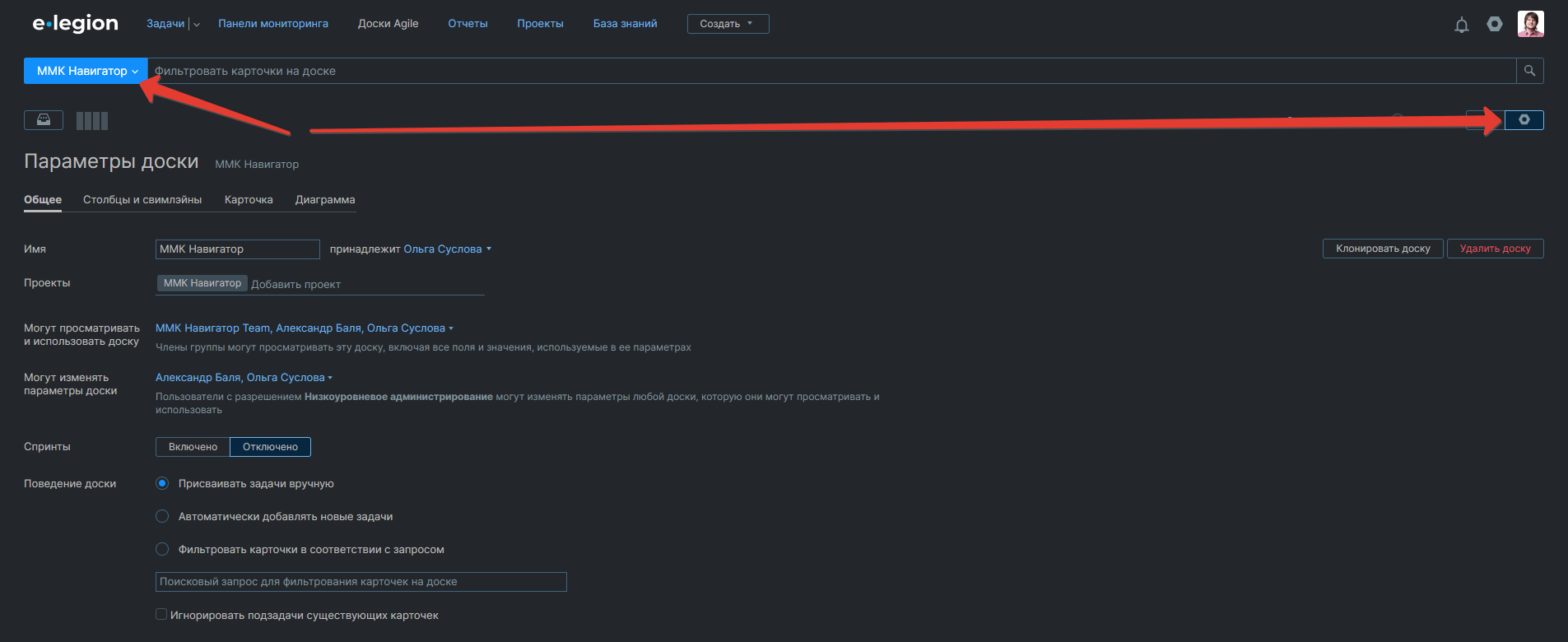
Task: Open the 'Создать' dropdown
Action: tap(728, 24)
